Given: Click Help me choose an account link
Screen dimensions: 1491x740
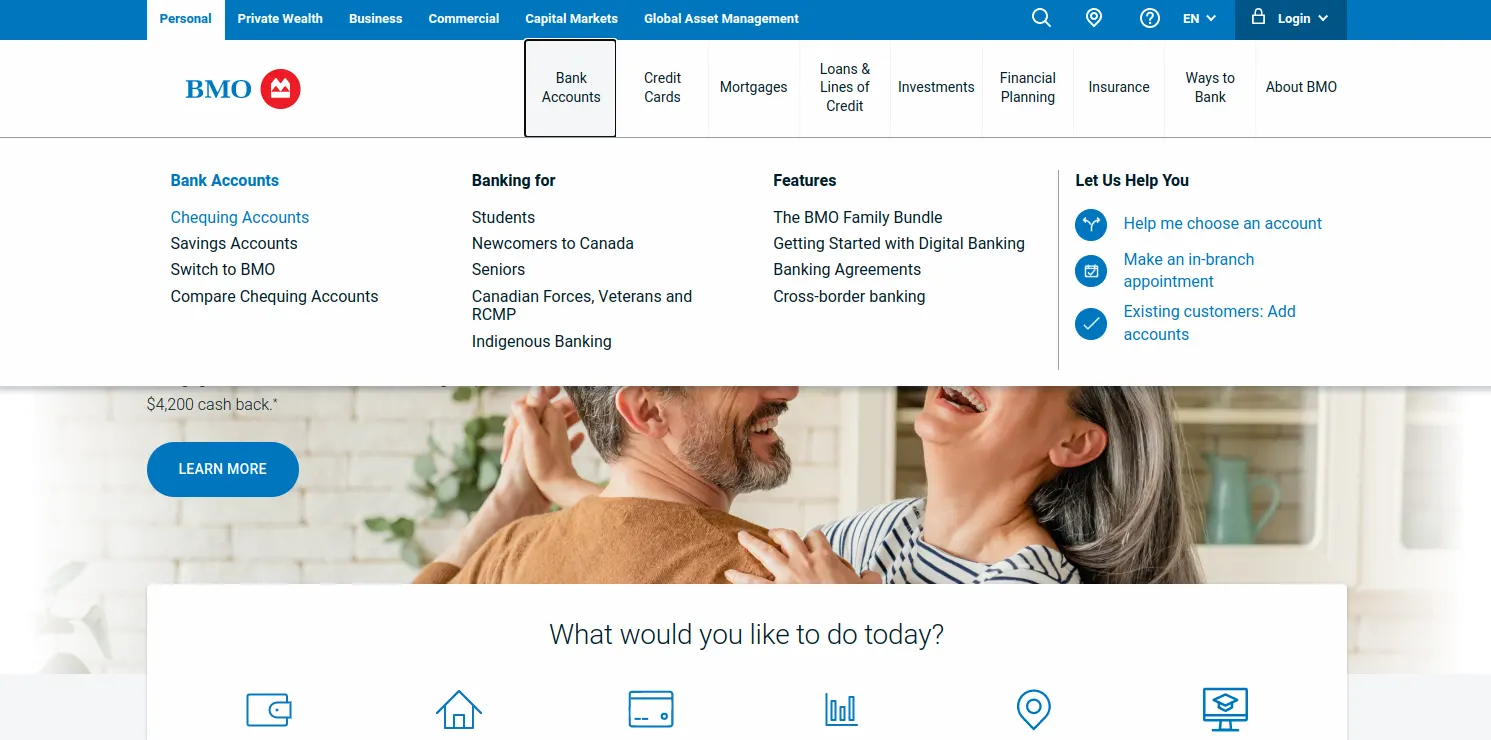Looking at the screenshot, I should [x=1223, y=224].
